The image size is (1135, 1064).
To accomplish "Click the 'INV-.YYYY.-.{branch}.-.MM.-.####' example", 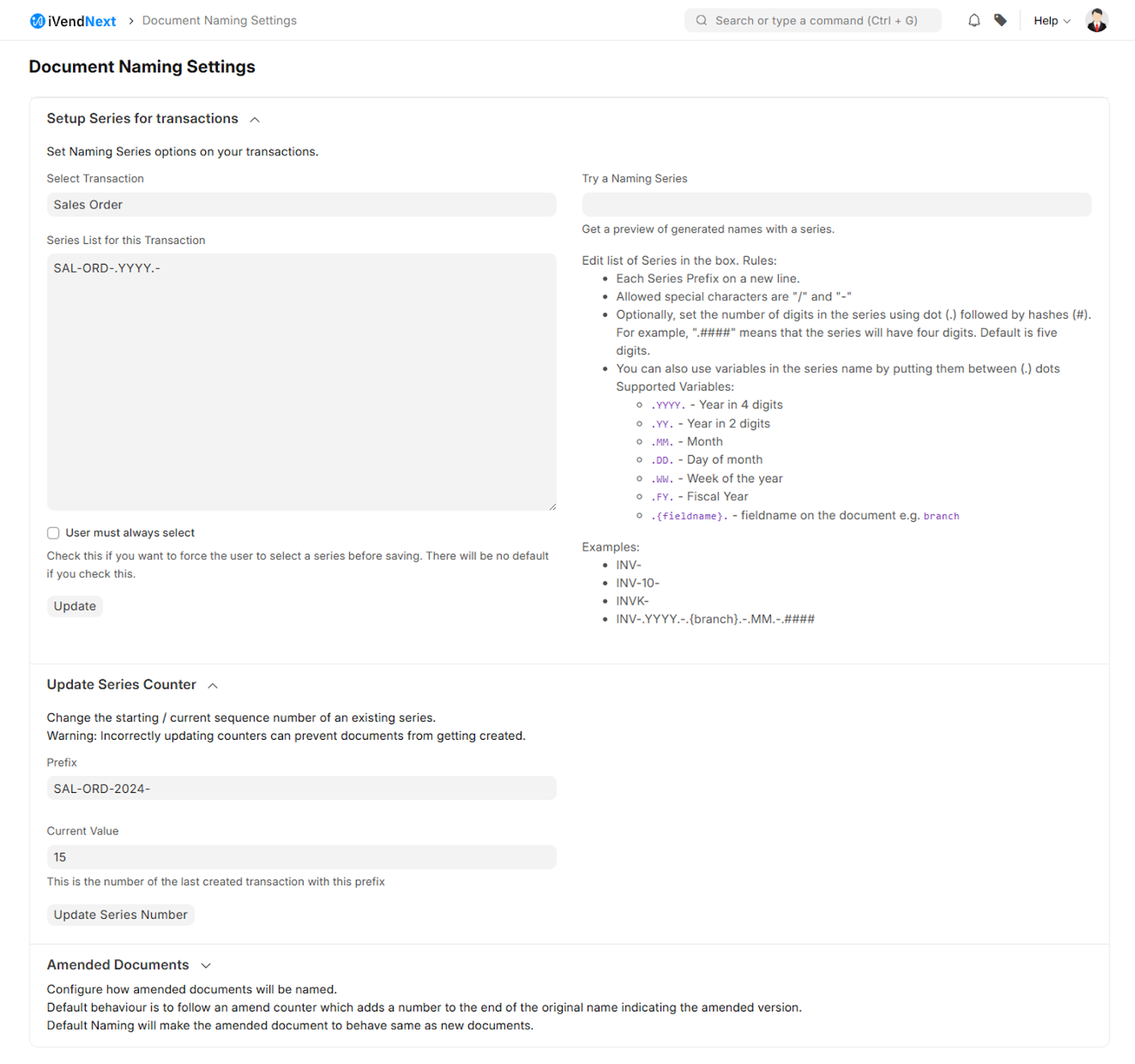I will pyautogui.click(x=715, y=619).
